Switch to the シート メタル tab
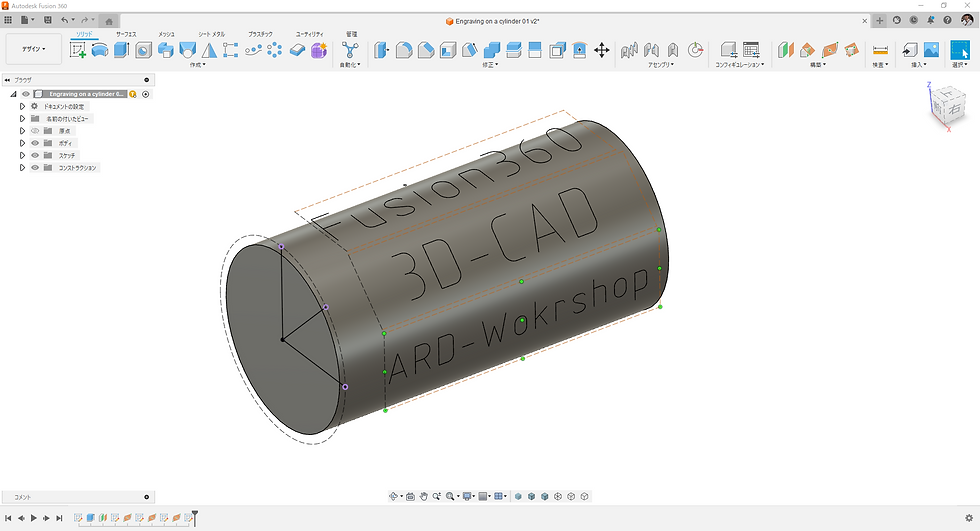Viewport: 980px width, 531px height. pos(211,34)
